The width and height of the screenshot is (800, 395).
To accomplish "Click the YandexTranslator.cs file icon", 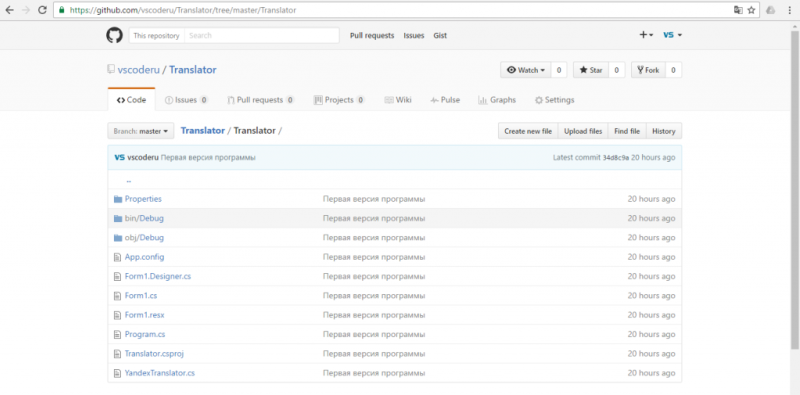I will [x=118, y=373].
